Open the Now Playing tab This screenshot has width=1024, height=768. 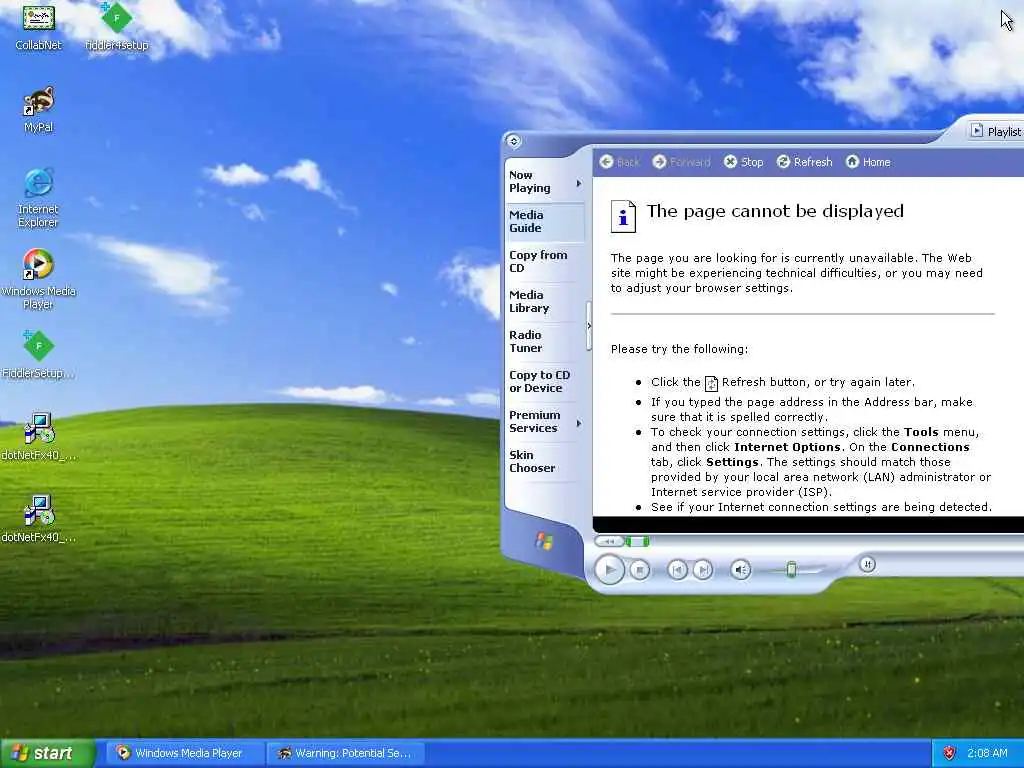click(539, 182)
